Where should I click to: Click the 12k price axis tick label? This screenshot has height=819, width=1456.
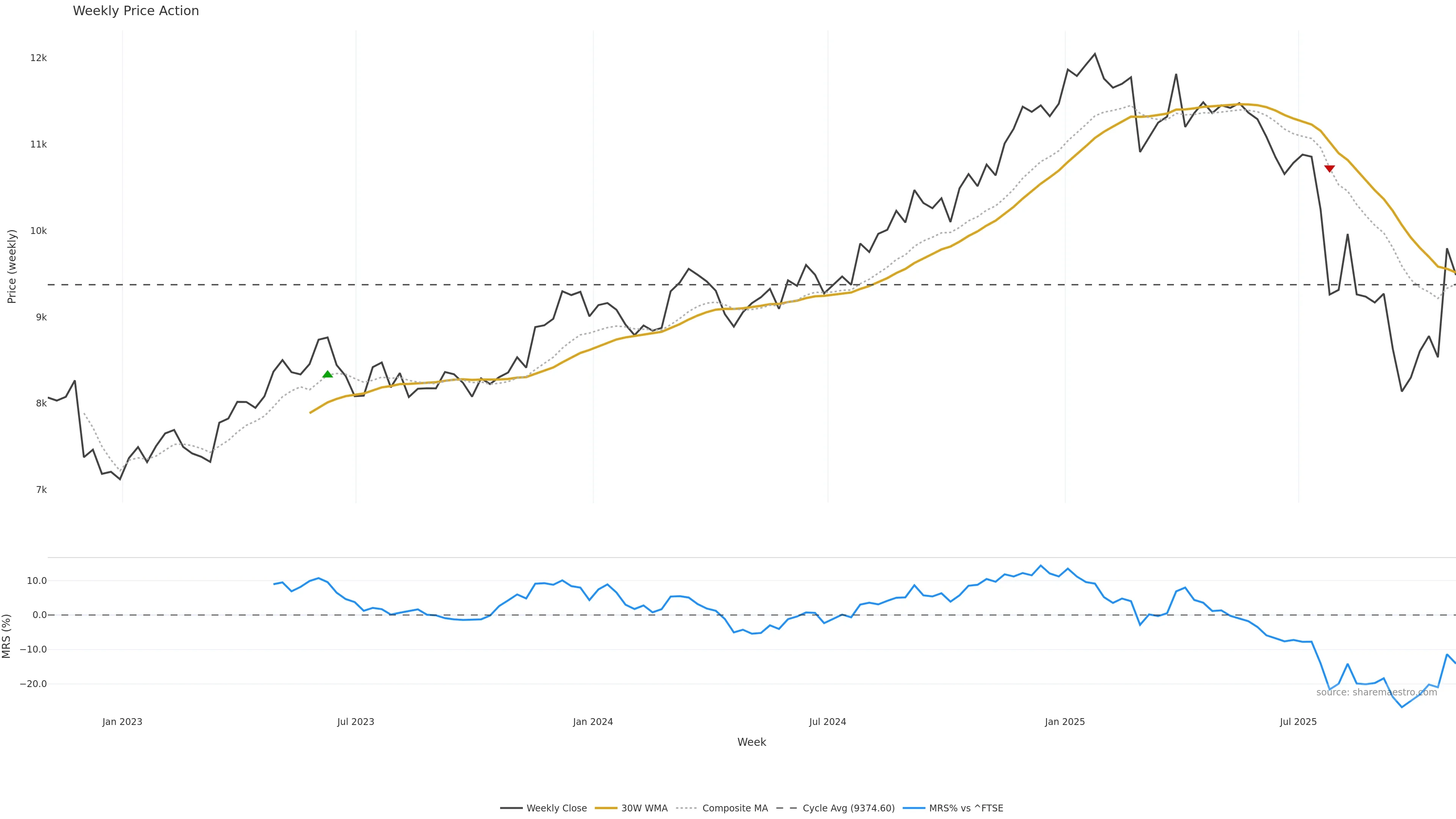(38, 58)
